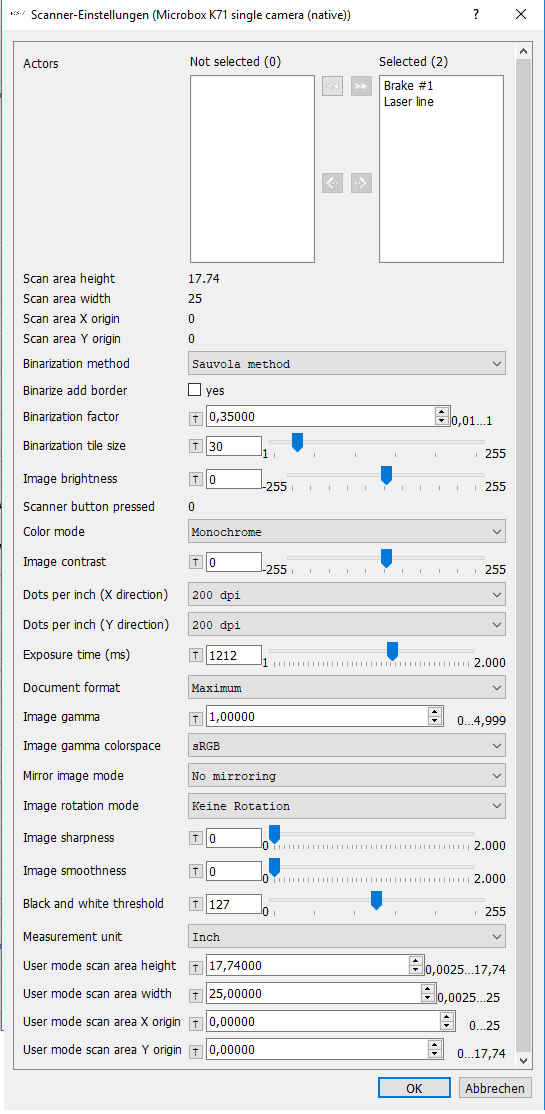Image resolution: width=545 pixels, height=1114 pixels.
Task: Click the T button beside Image contrast
Action: (x=196, y=562)
